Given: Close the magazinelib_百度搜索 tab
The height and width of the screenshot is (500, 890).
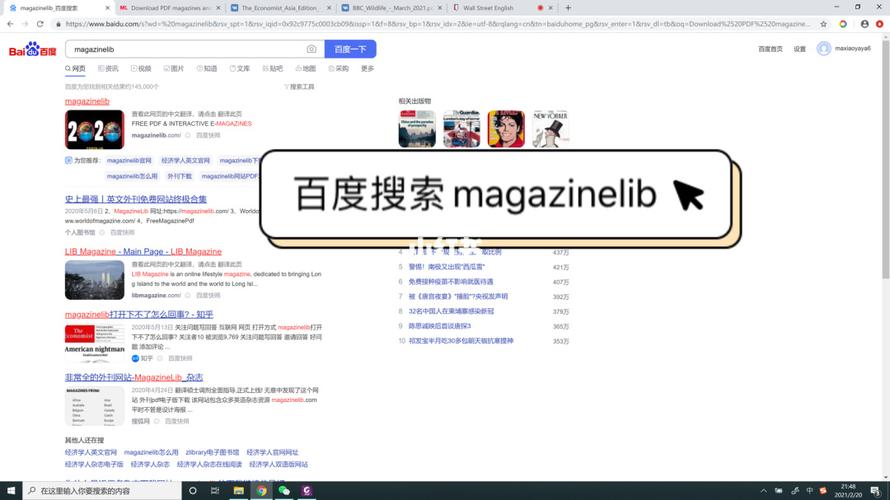Looking at the screenshot, I should tap(108, 8).
